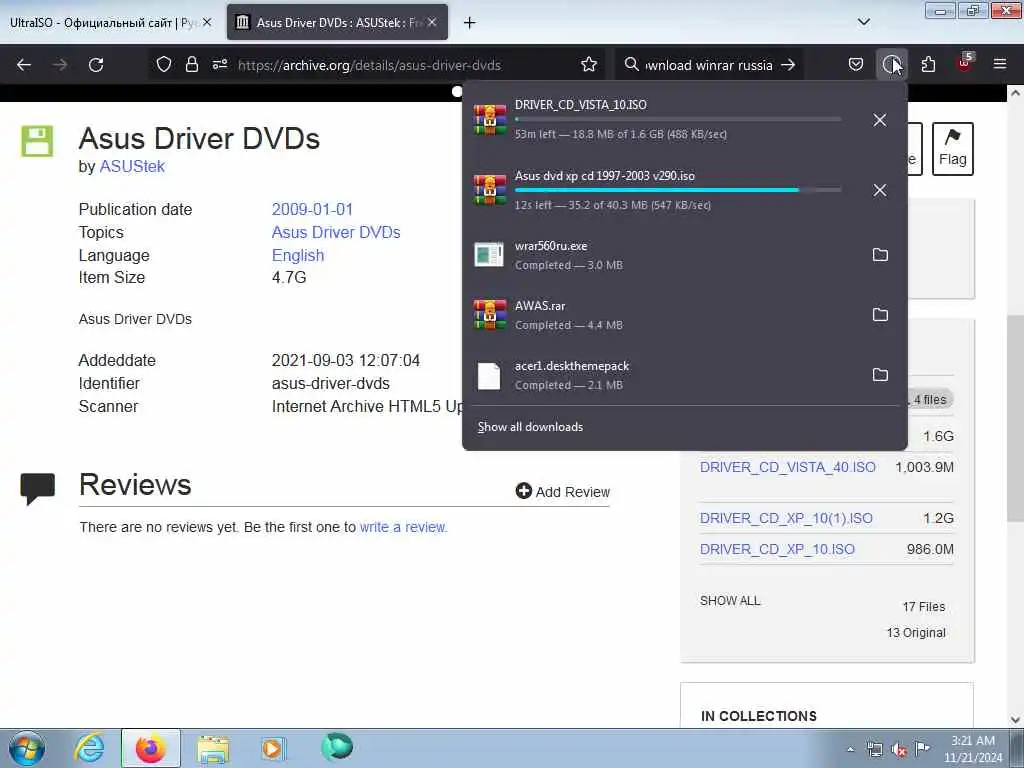Click the English language link
1024x768 pixels.
298,255
